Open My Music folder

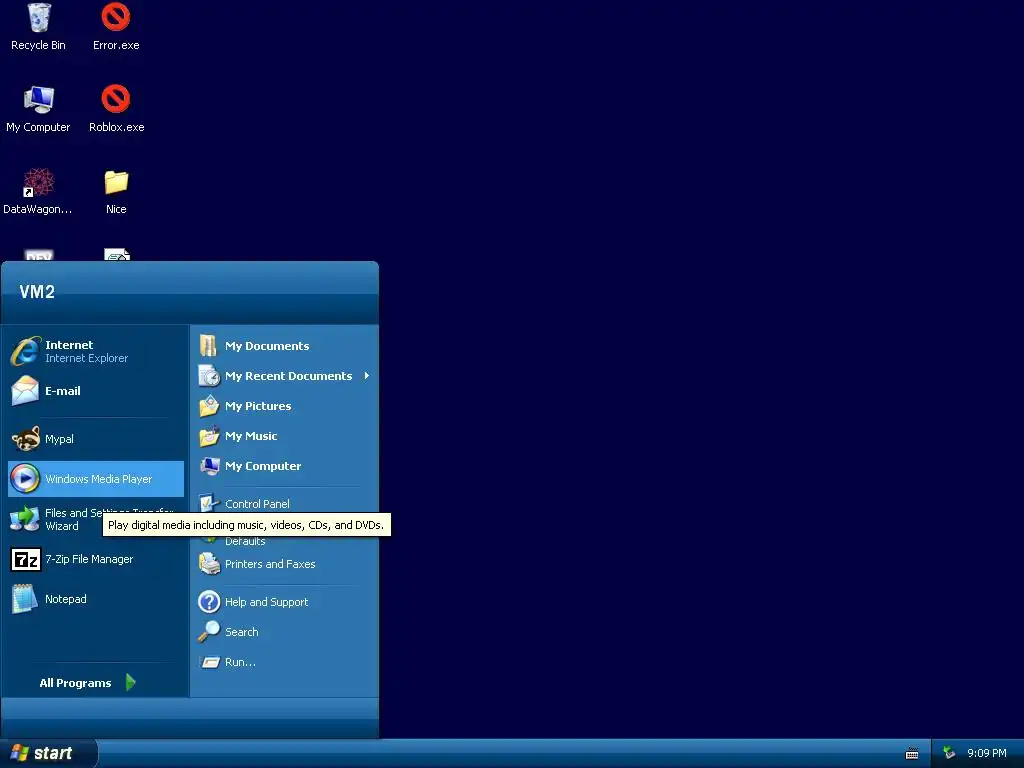click(284, 436)
